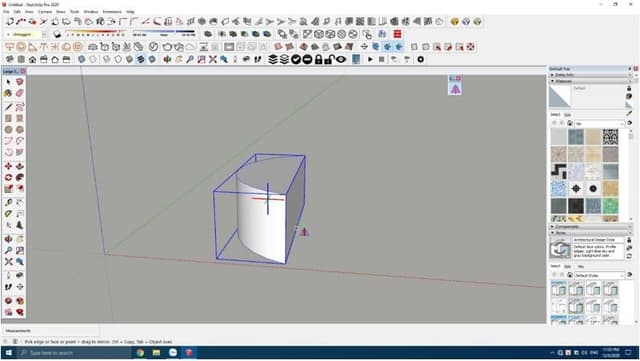This screenshot has width=640, height=361.
Task: Select the first style thumbnail
Action: click(x=559, y=288)
